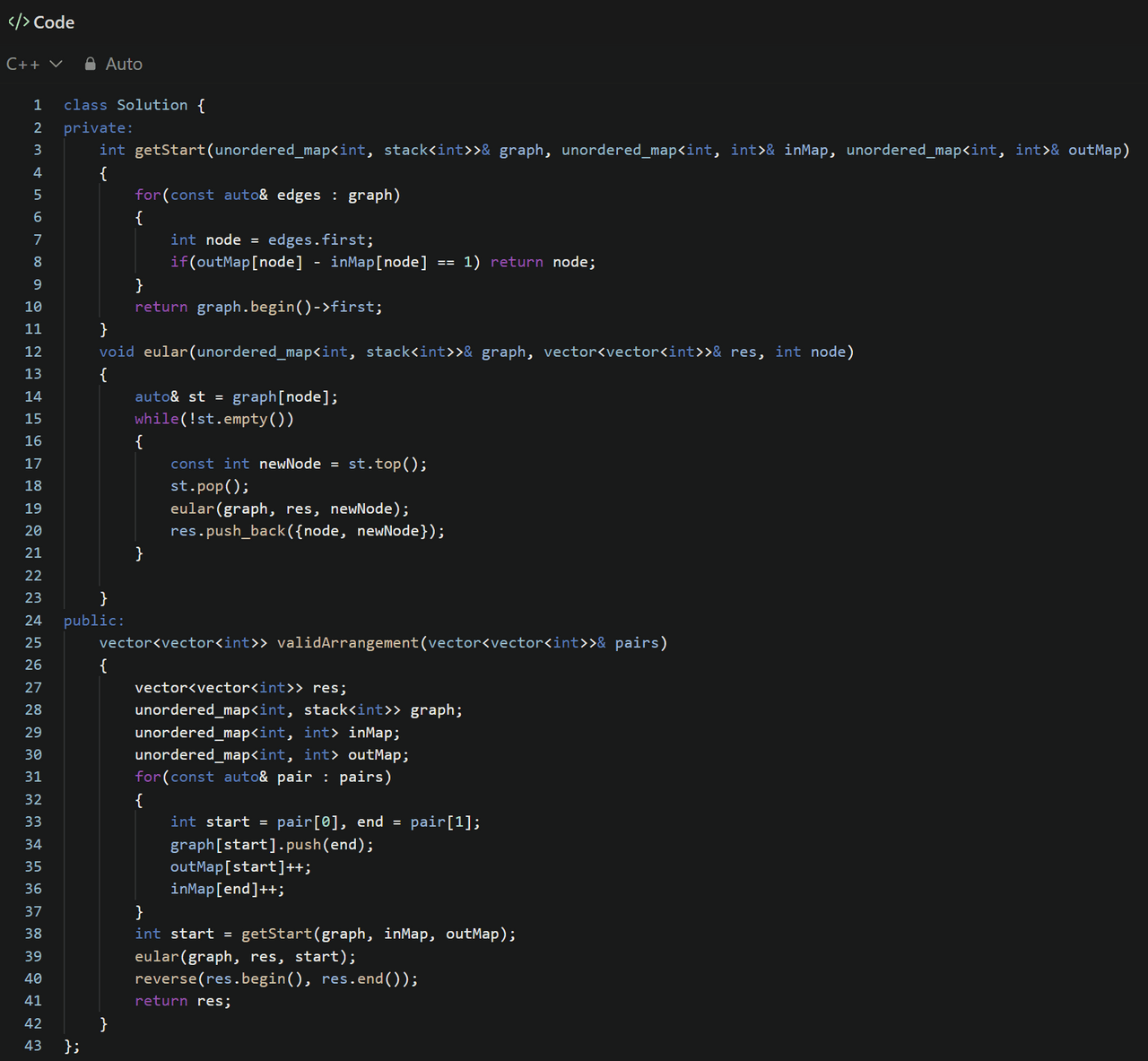This screenshot has width=1148, height=1061.
Task: Click the empty line 22 in editor
Action: 359,576
